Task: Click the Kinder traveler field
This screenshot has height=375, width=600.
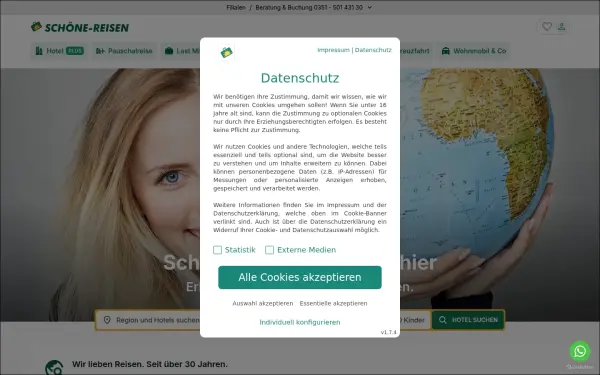Action: coord(415,320)
